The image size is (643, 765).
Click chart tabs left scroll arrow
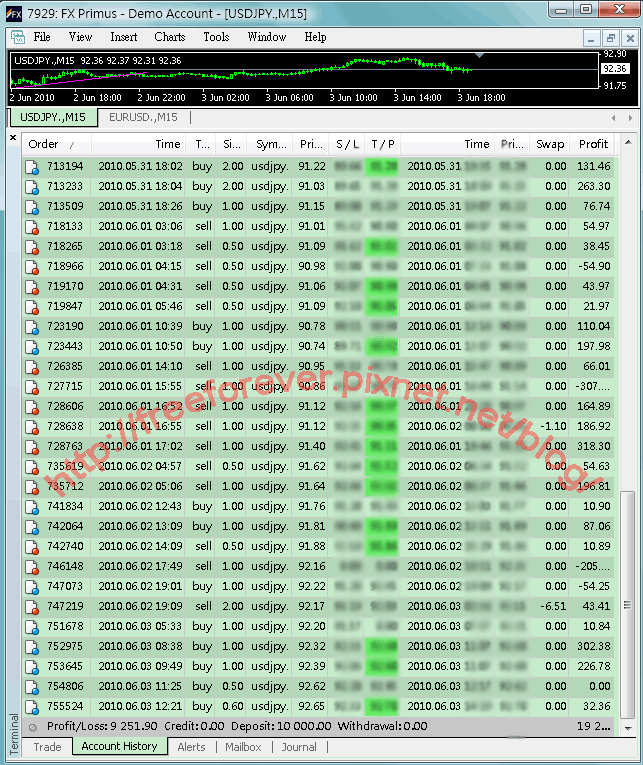point(613,118)
